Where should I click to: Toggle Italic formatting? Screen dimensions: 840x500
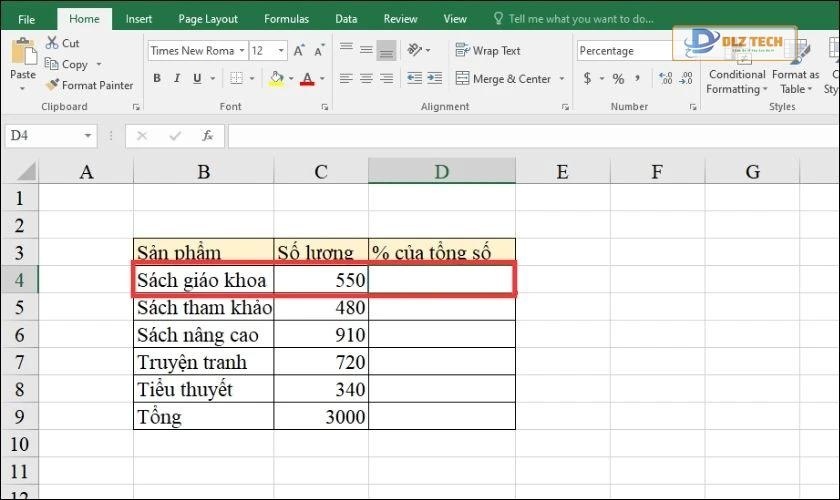pyautogui.click(x=179, y=79)
